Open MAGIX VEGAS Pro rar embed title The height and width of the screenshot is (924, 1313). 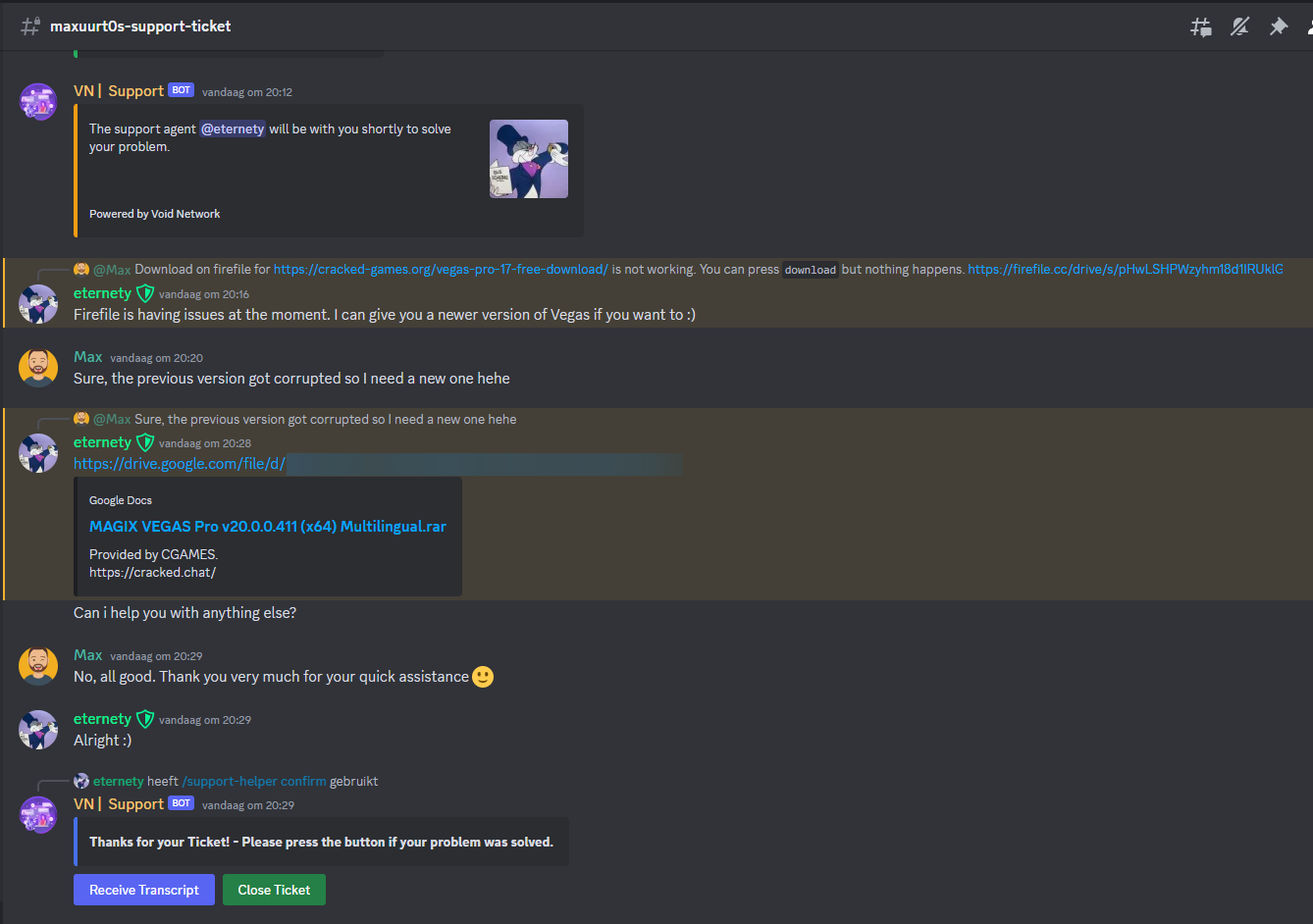(x=267, y=527)
